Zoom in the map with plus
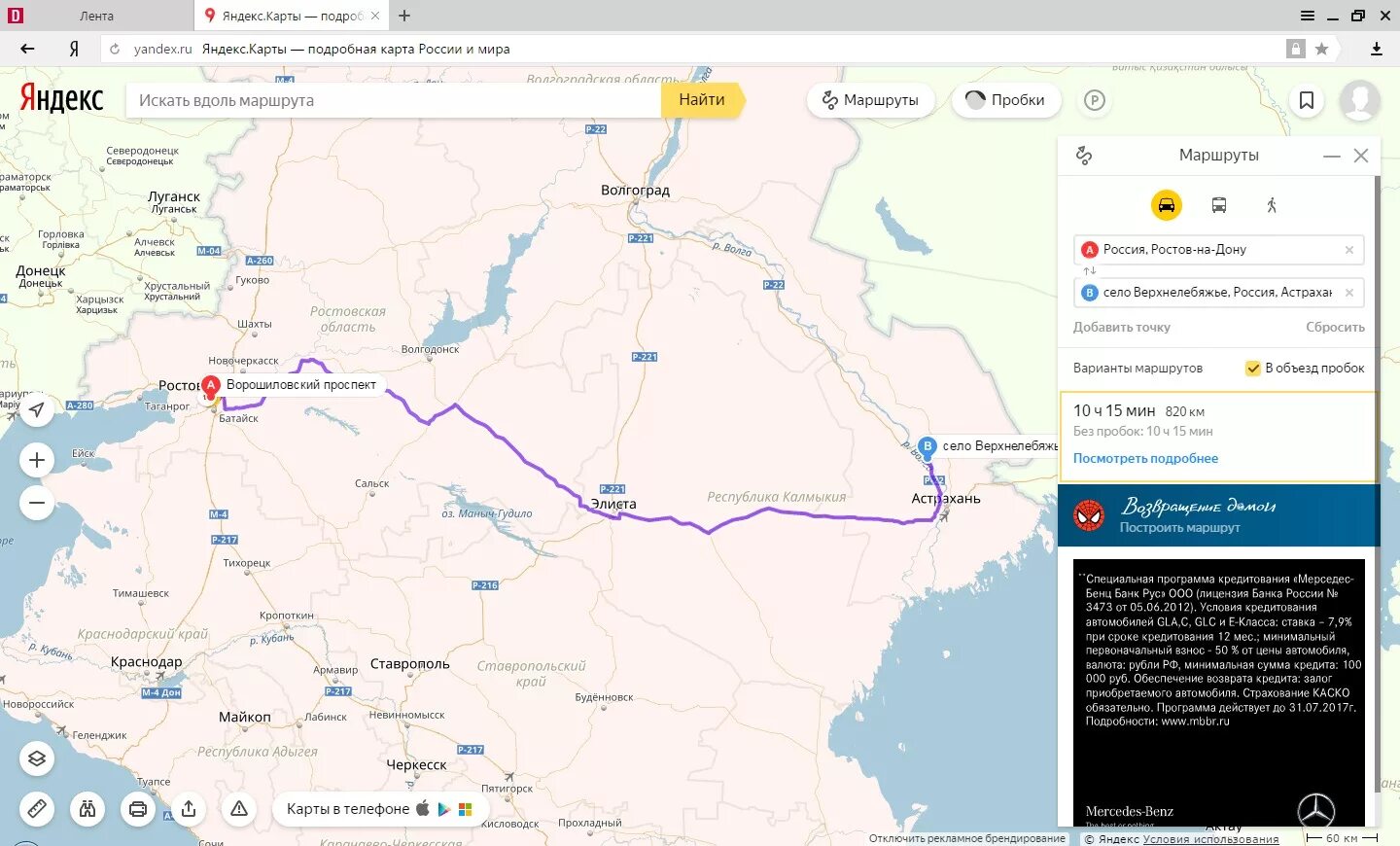 [x=37, y=460]
